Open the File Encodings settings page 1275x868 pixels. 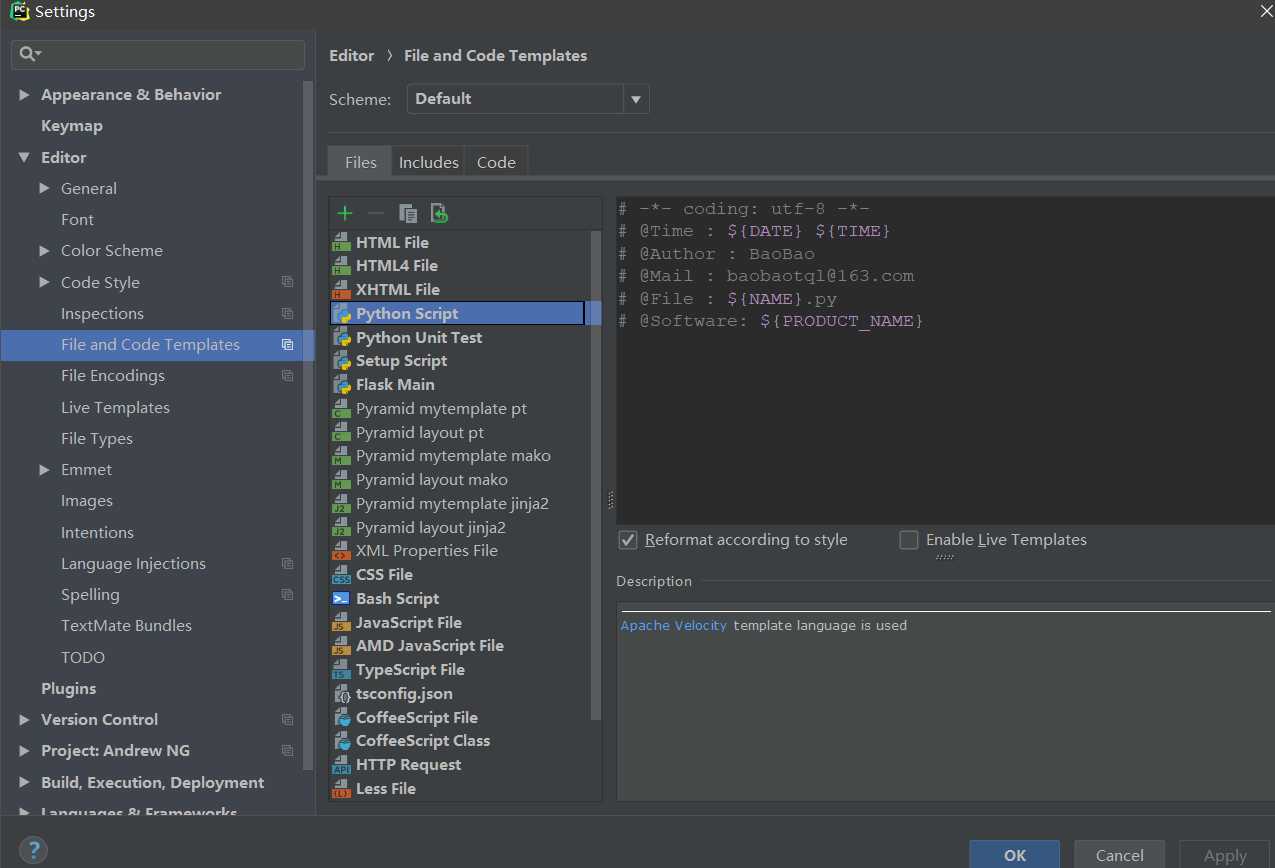(x=113, y=376)
